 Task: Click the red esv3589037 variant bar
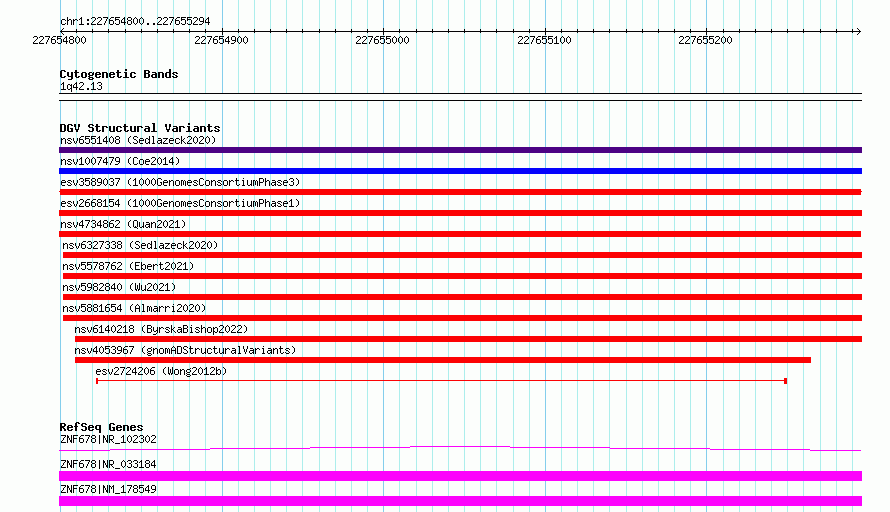[460, 192]
